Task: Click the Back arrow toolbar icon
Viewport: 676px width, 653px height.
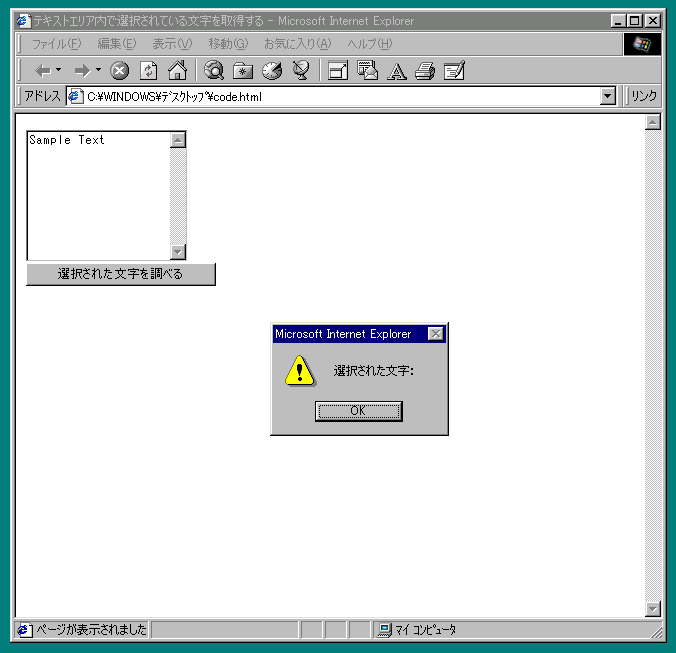Action: pyautogui.click(x=43, y=71)
